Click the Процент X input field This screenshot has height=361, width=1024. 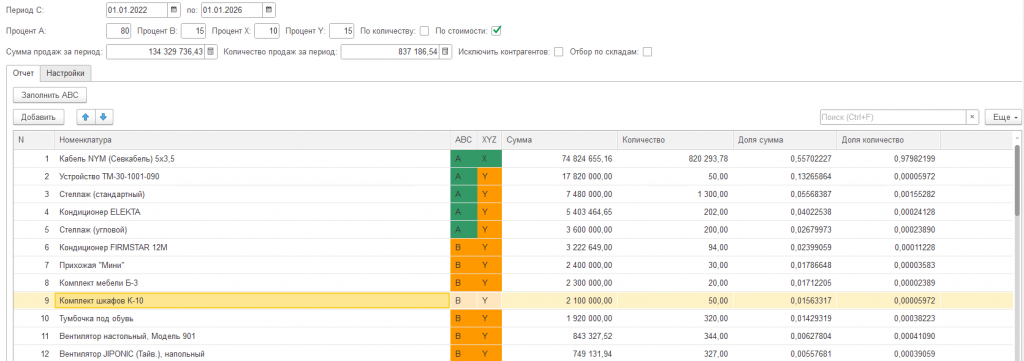(x=267, y=31)
